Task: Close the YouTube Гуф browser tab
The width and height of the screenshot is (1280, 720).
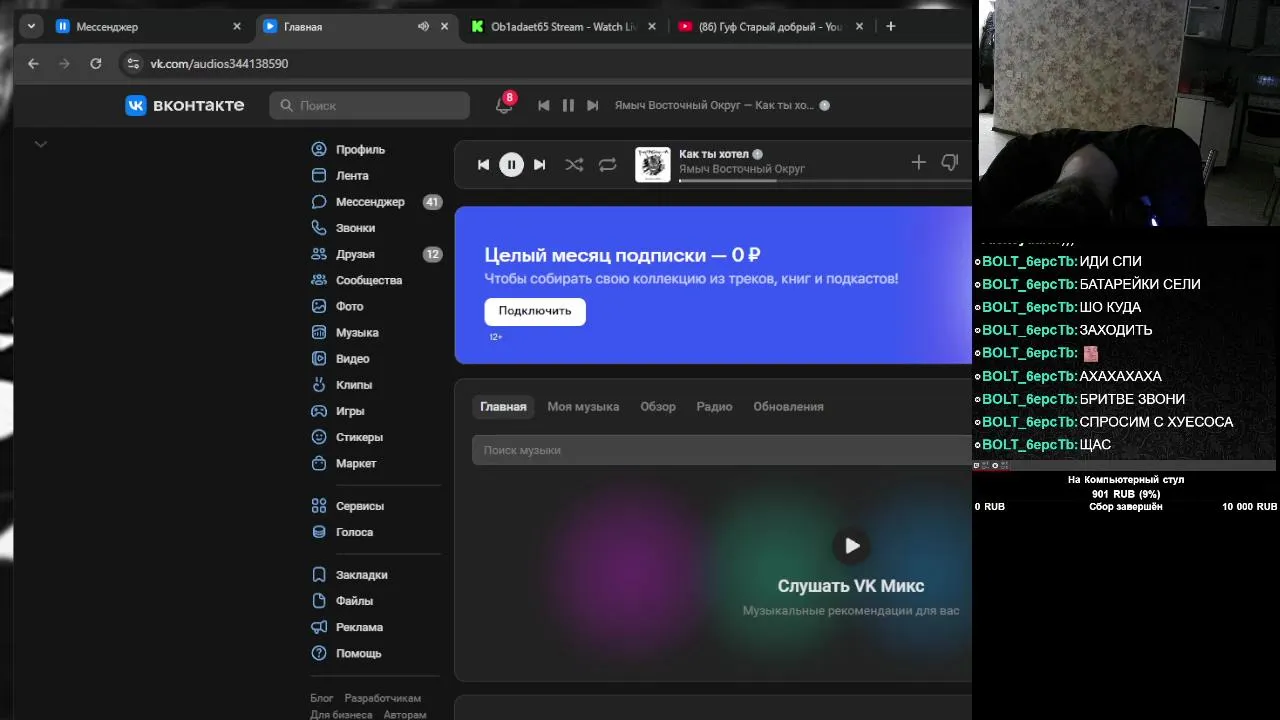Action: (859, 27)
